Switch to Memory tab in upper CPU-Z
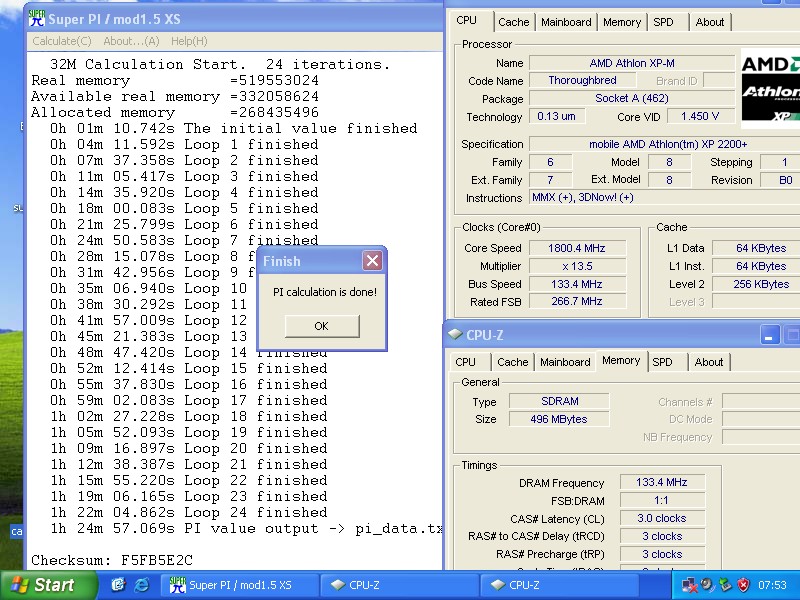The image size is (800, 600). [621, 22]
